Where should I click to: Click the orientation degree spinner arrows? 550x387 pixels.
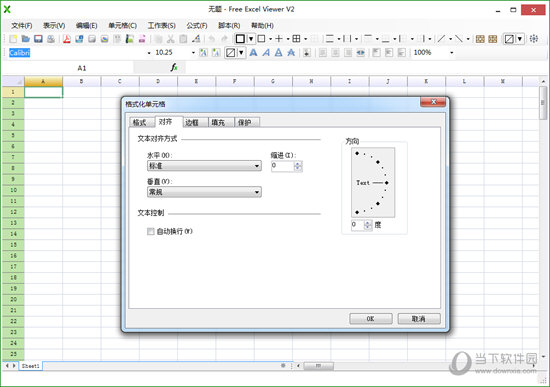tap(368, 225)
